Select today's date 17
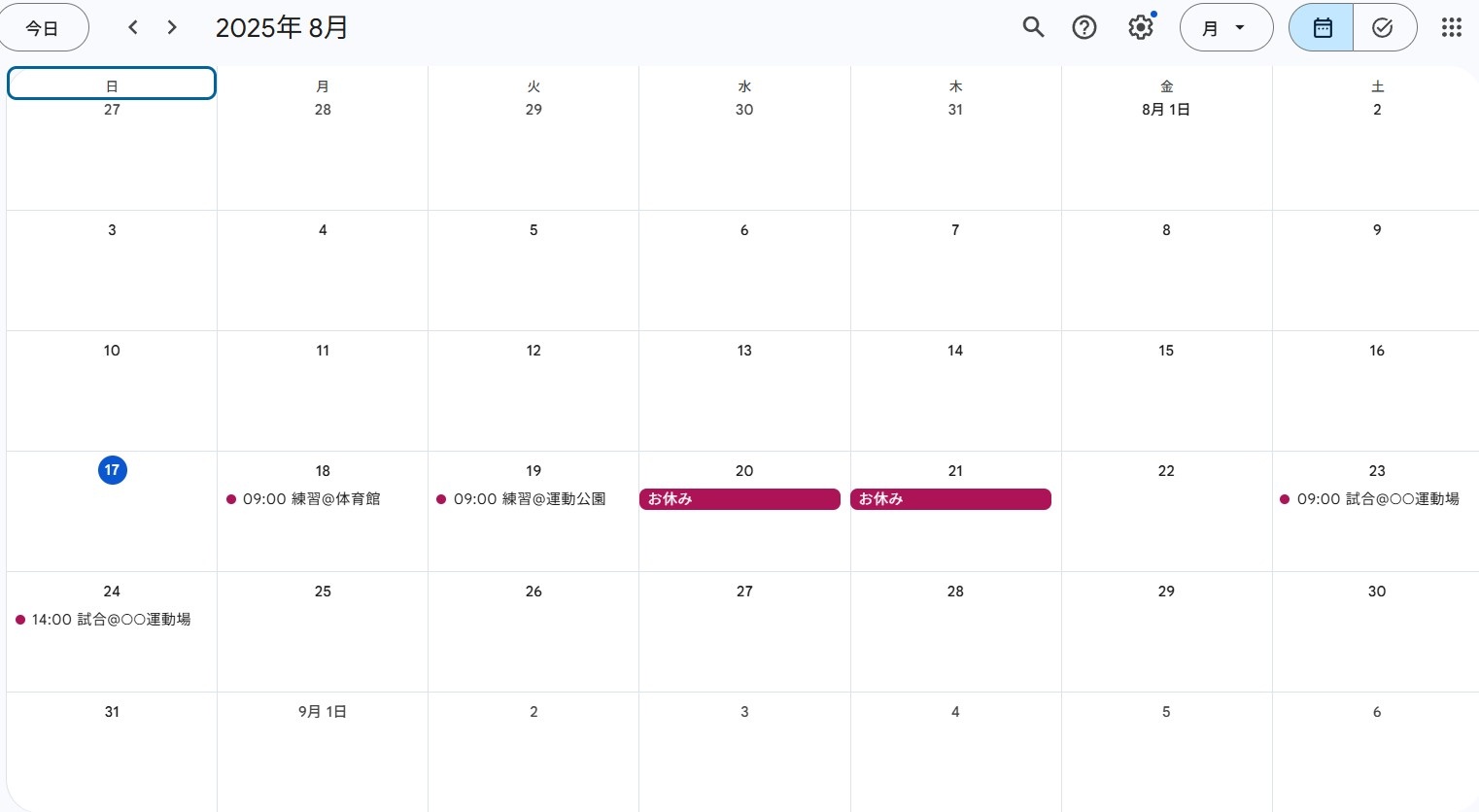 pyautogui.click(x=112, y=470)
